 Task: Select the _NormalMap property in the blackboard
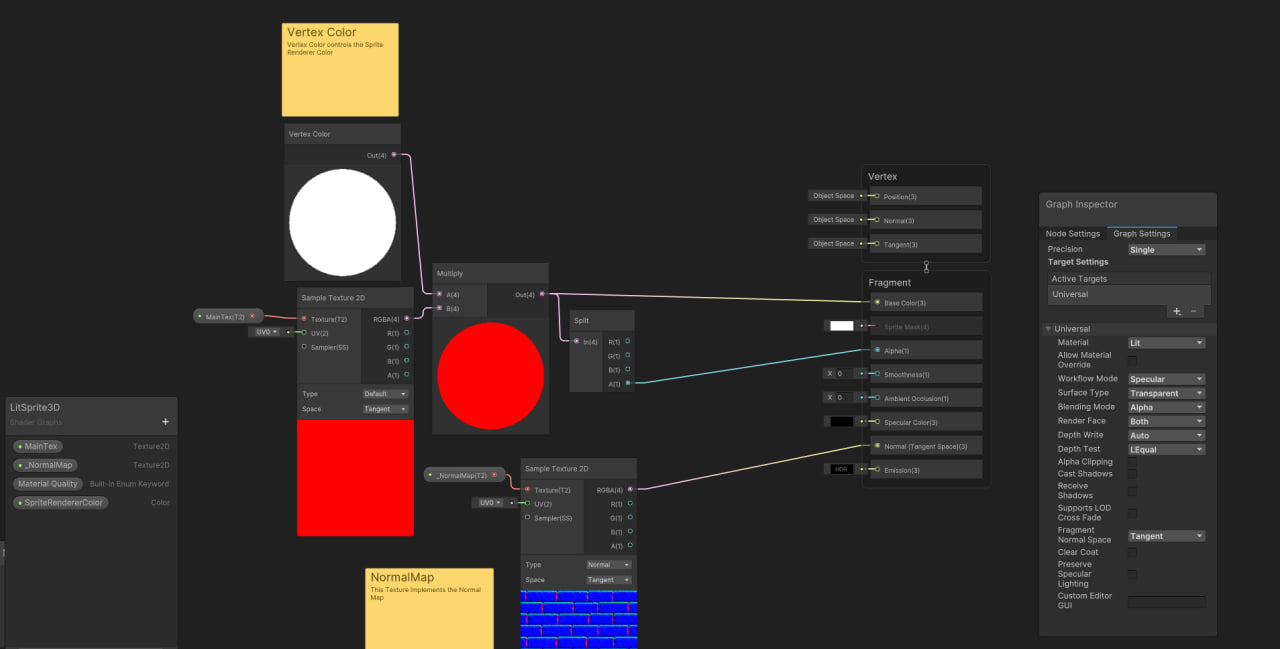pyautogui.click(x=46, y=464)
